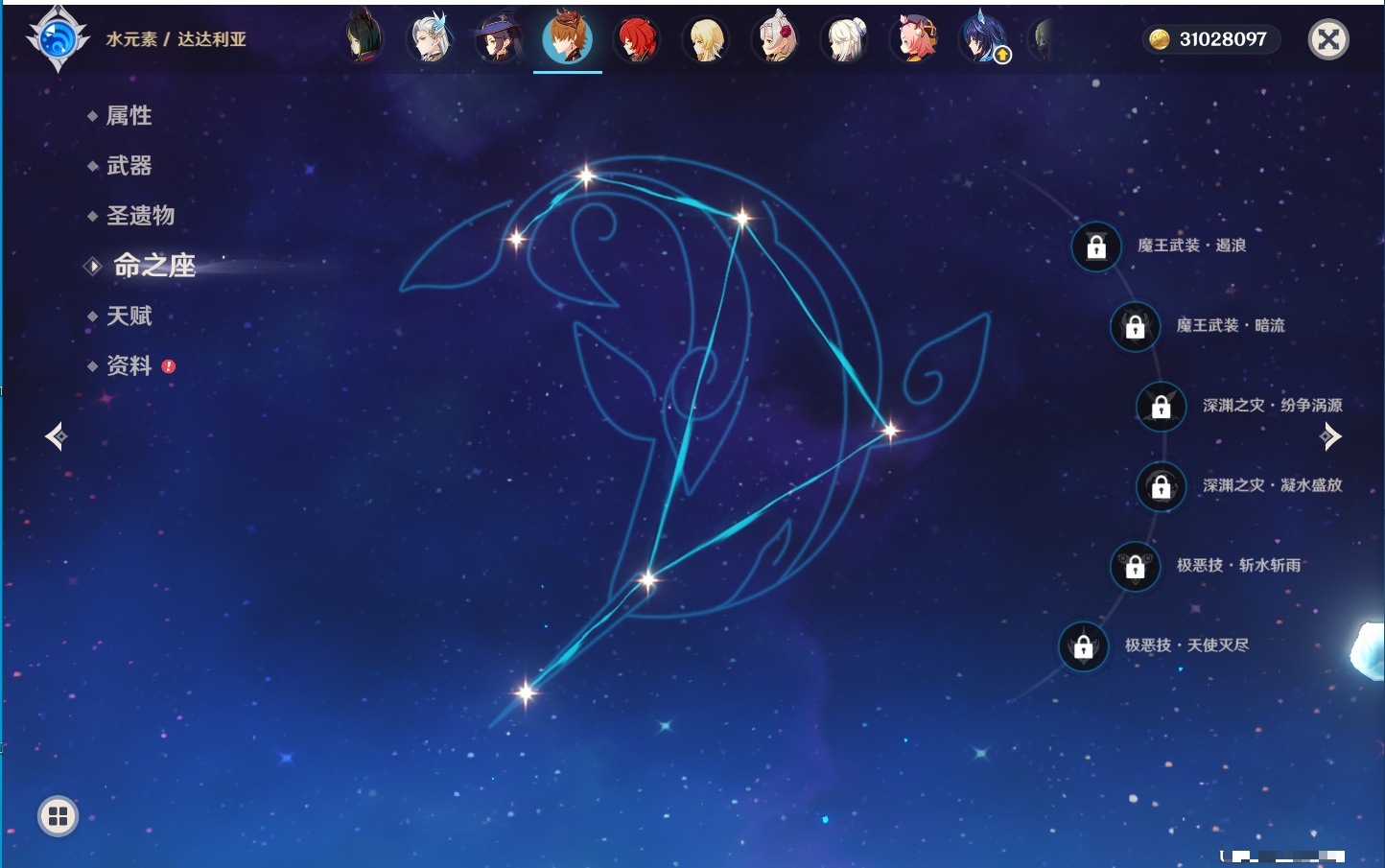The height and width of the screenshot is (868, 1385).
Task: Click the red alert badge beside 资料
Action: click(169, 366)
